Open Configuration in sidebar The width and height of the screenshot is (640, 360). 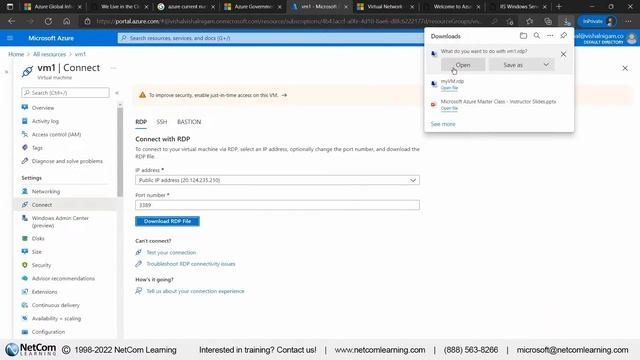(x=48, y=332)
